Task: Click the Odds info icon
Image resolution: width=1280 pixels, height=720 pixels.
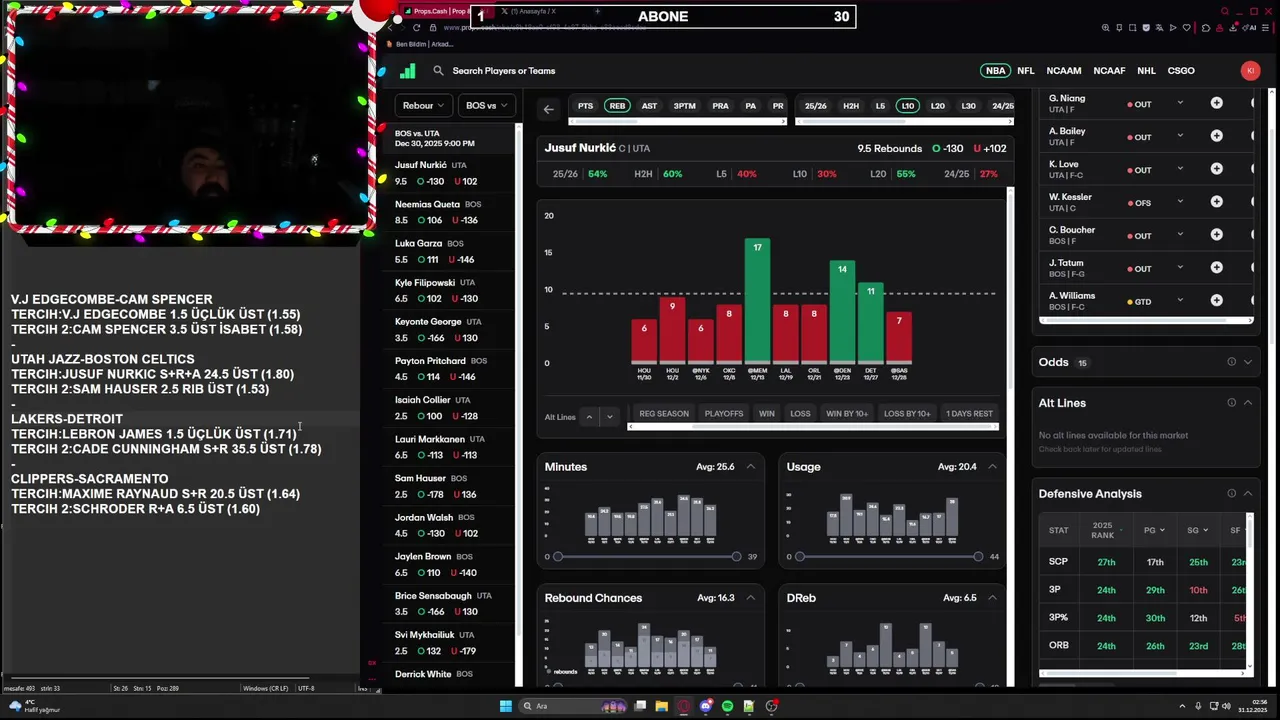Action: [1231, 362]
